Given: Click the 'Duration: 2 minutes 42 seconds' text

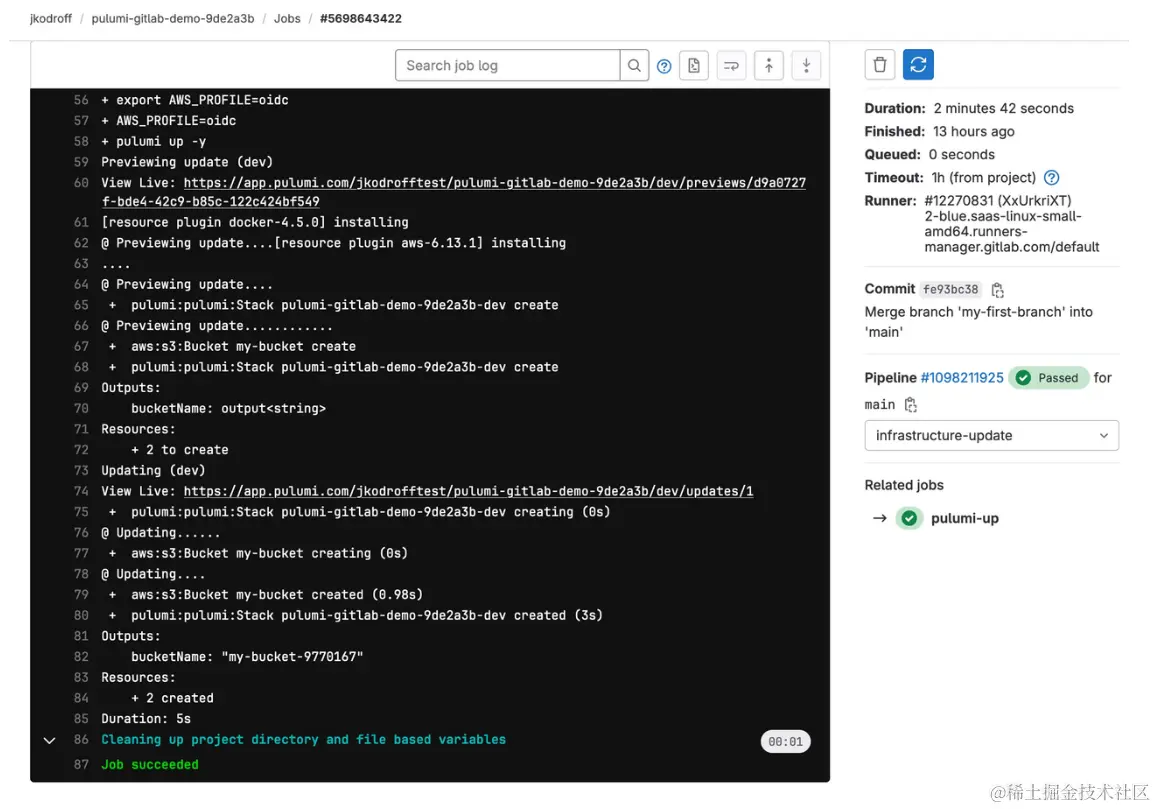Looking at the screenshot, I should [x=969, y=108].
